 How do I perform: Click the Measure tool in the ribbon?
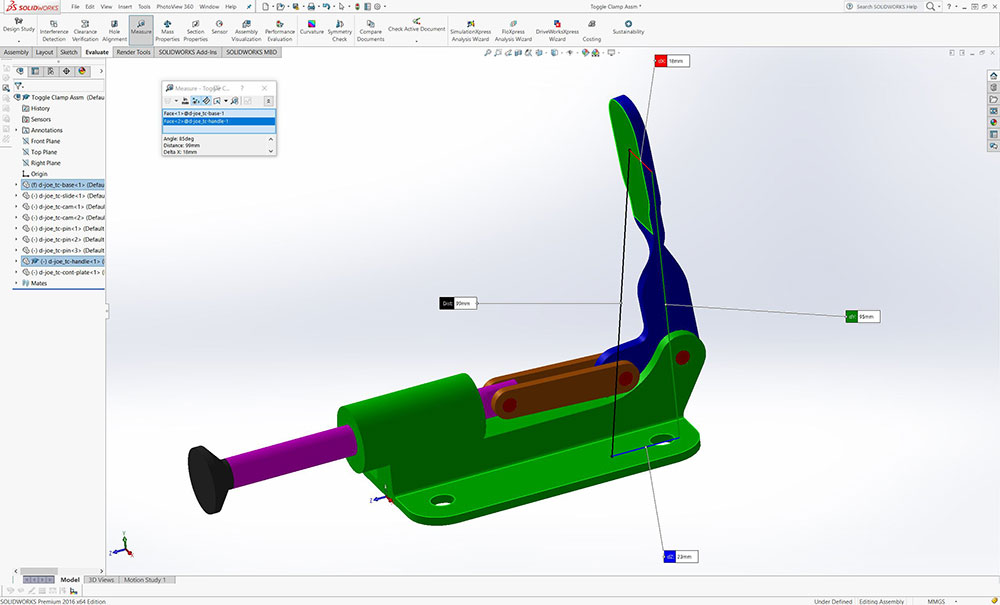pos(141,27)
